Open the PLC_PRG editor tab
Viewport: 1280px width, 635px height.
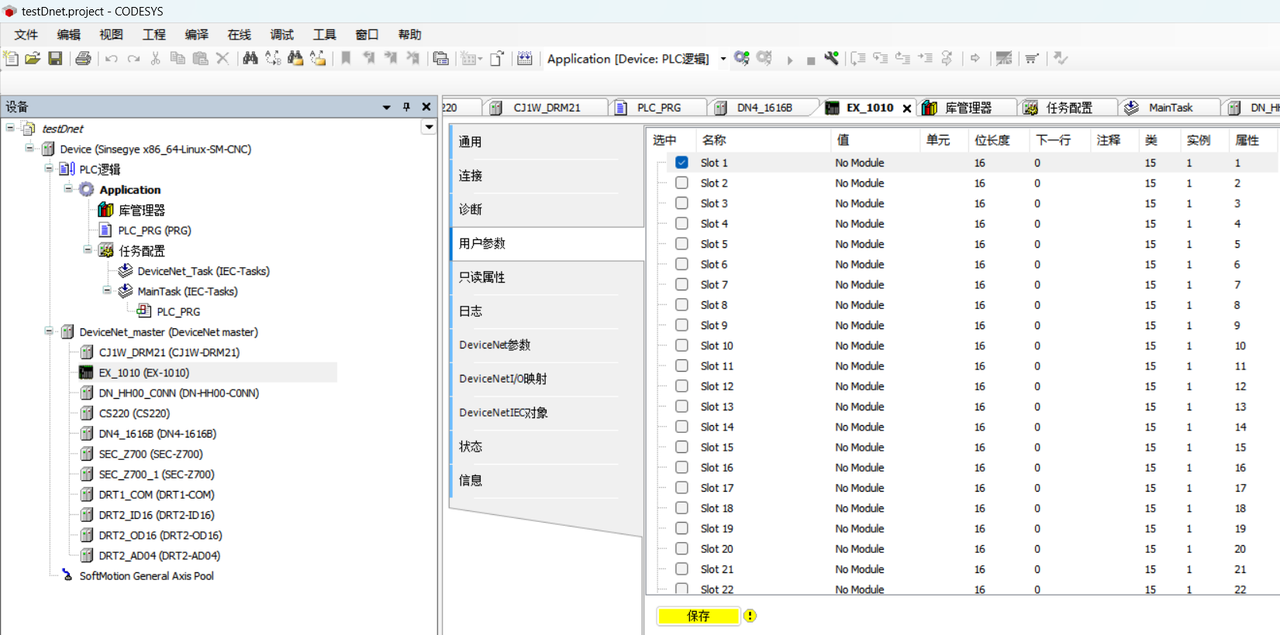click(658, 108)
